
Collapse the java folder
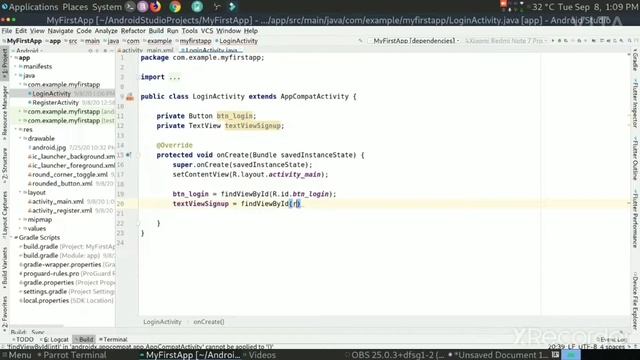(16, 76)
